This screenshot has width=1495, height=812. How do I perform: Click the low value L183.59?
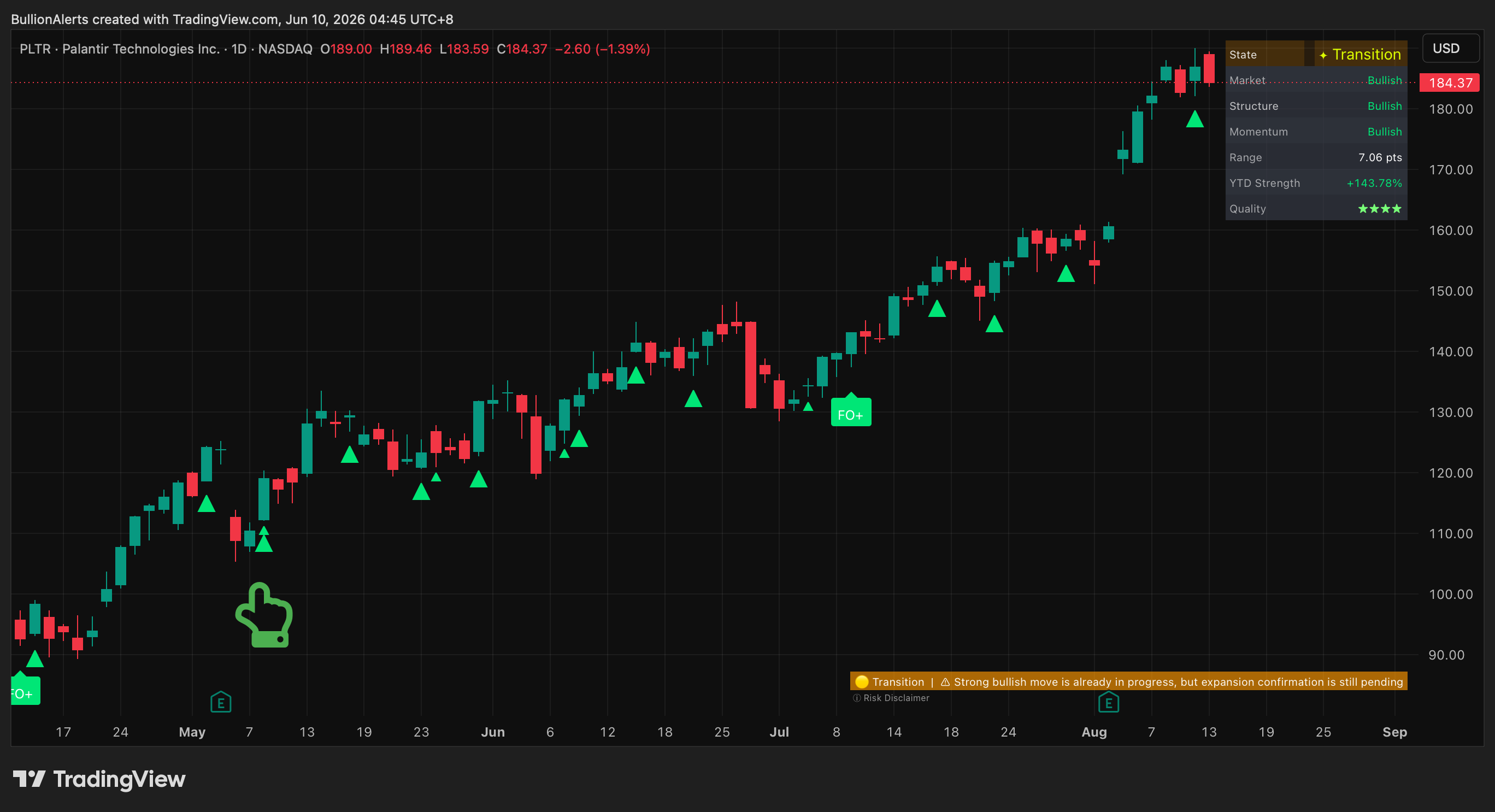[x=464, y=49]
